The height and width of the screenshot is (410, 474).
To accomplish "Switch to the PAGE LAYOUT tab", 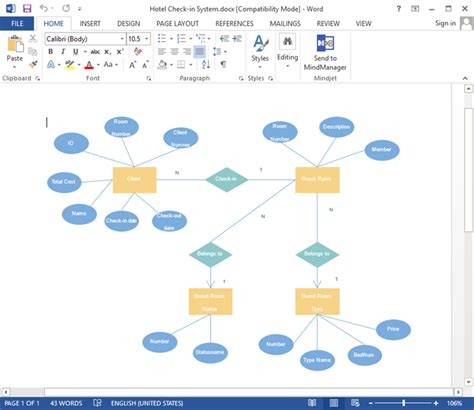I will [x=177, y=23].
